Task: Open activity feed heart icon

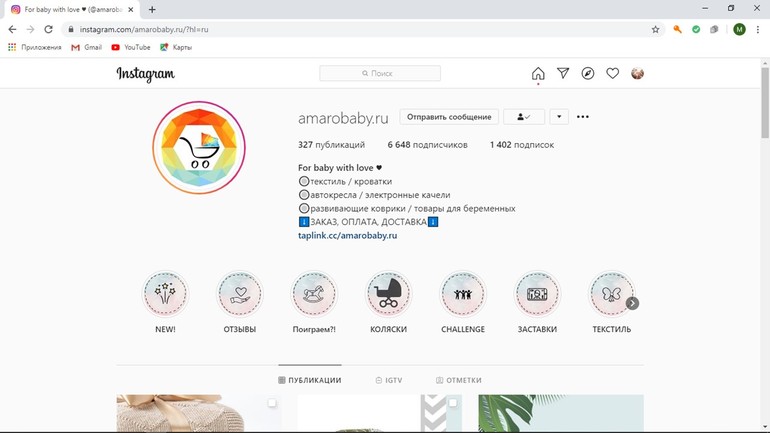Action: (x=612, y=74)
